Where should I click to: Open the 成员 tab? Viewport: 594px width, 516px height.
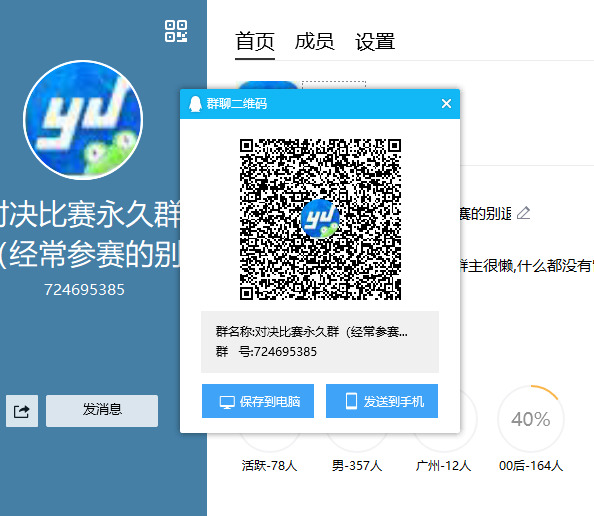coord(314,42)
